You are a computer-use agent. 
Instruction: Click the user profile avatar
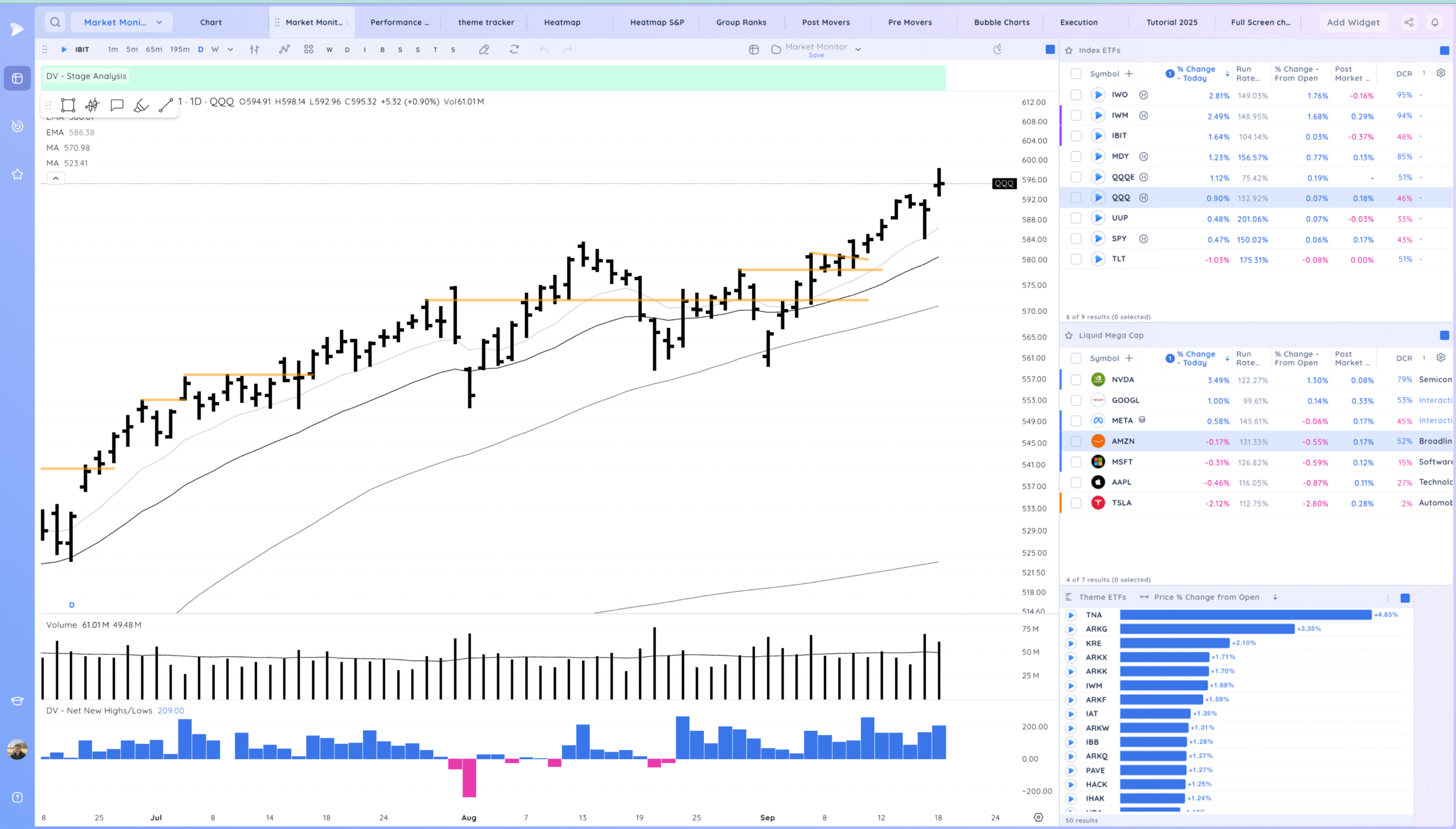pyautogui.click(x=17, y=749)
